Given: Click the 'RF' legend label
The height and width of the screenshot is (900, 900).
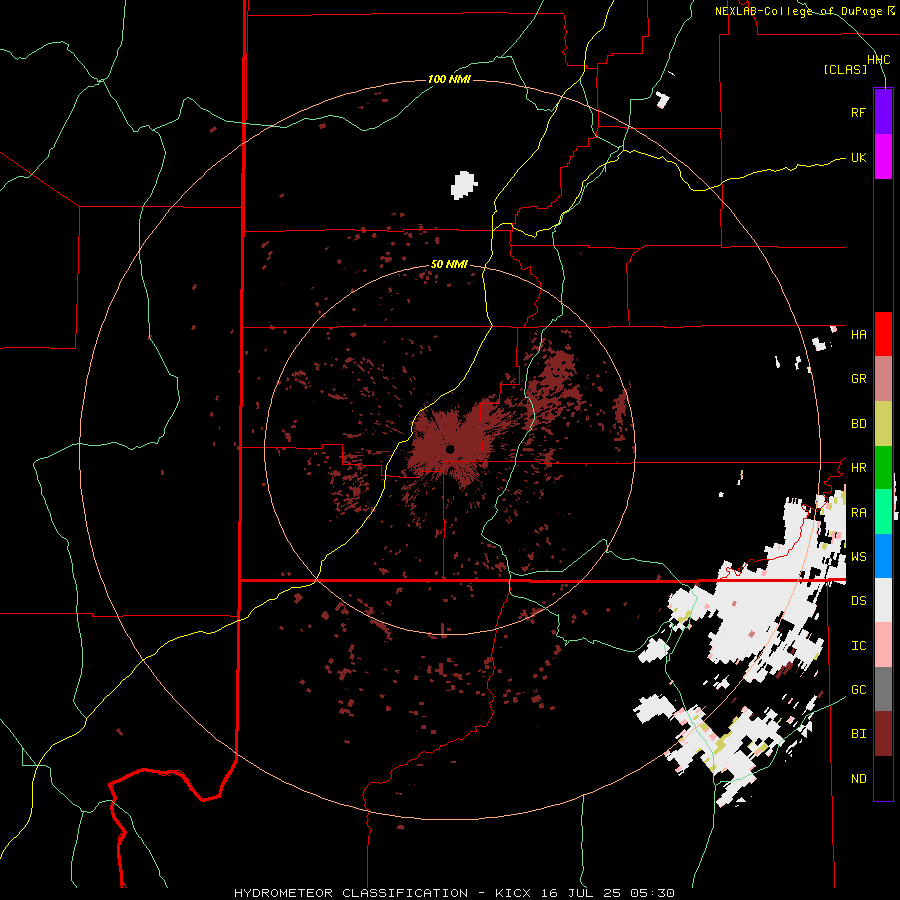Looking at the screenshot, I should click(x=858, y=112).
